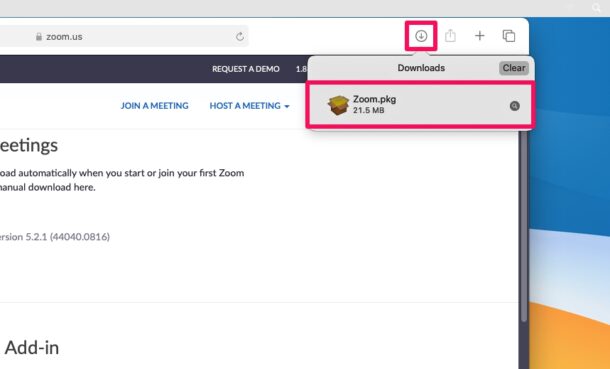The image size is (610, 369).
Task: Open the Zoom.pkg package icon
Action: coord(338,105)
